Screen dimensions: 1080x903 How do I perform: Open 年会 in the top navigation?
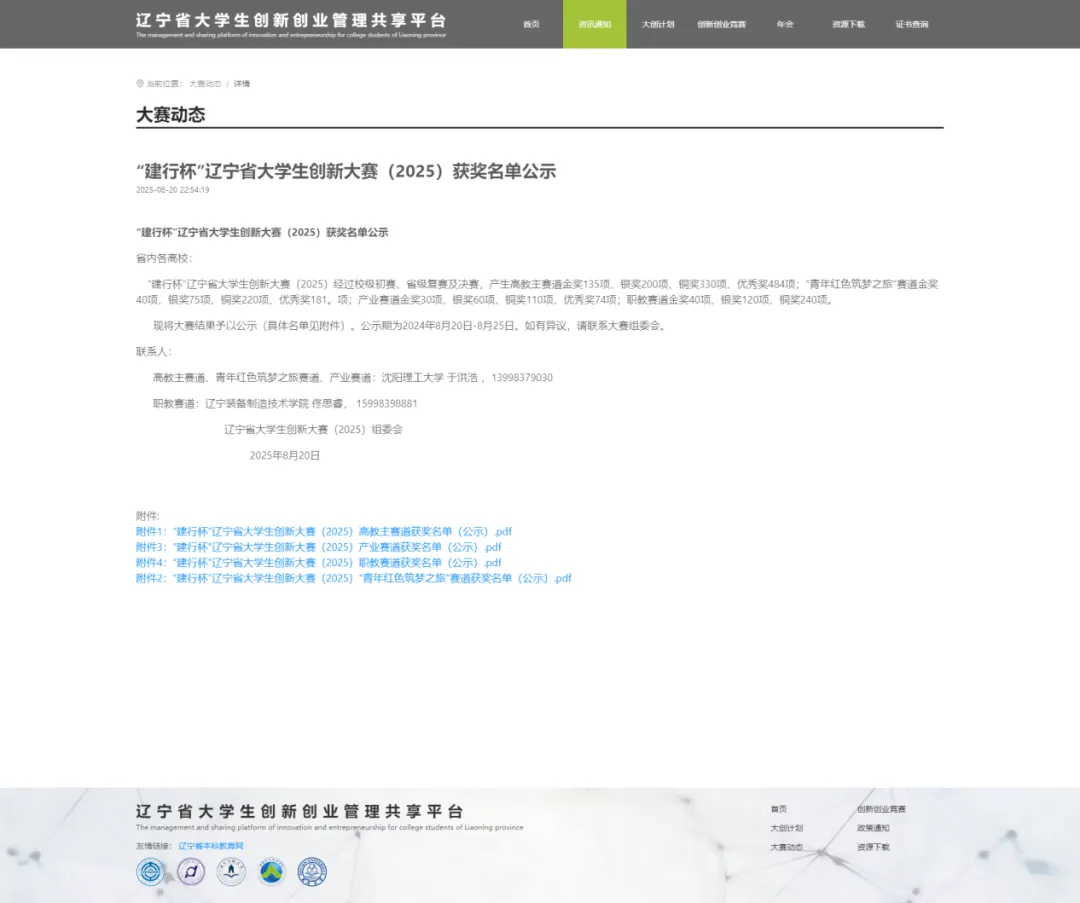785,24
